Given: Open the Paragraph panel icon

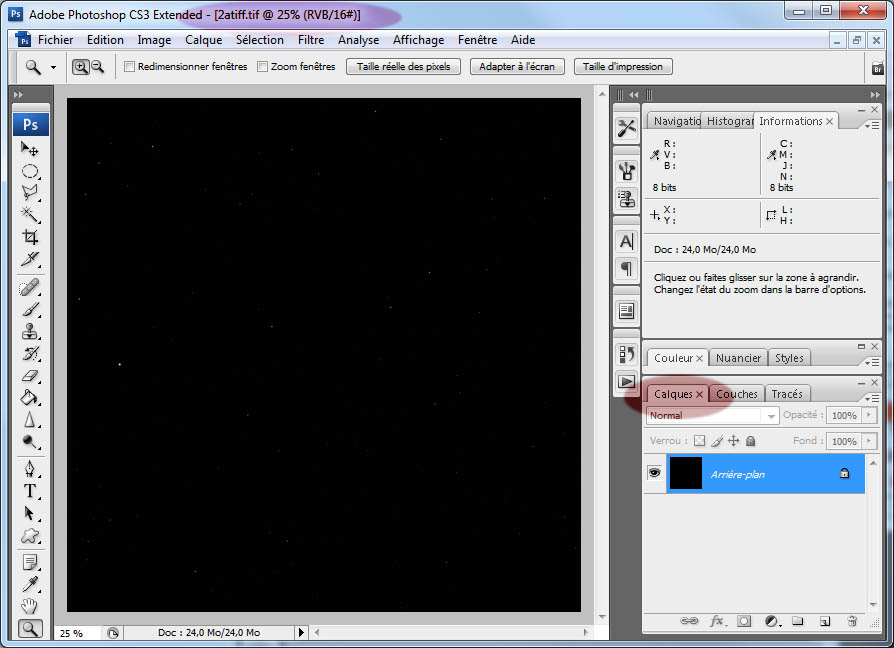Looking at the screenshot, I should 626,268.
